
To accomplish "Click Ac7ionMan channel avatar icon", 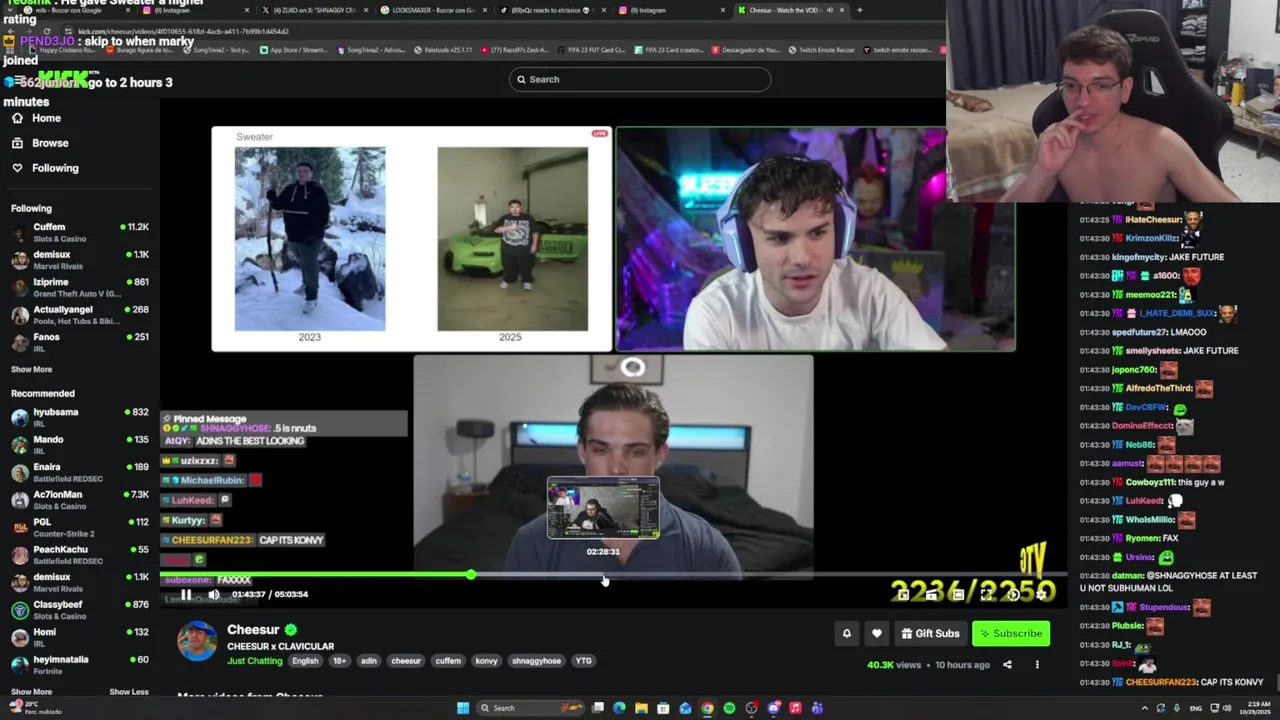I will pyautogui.click(x=19, y=499).
